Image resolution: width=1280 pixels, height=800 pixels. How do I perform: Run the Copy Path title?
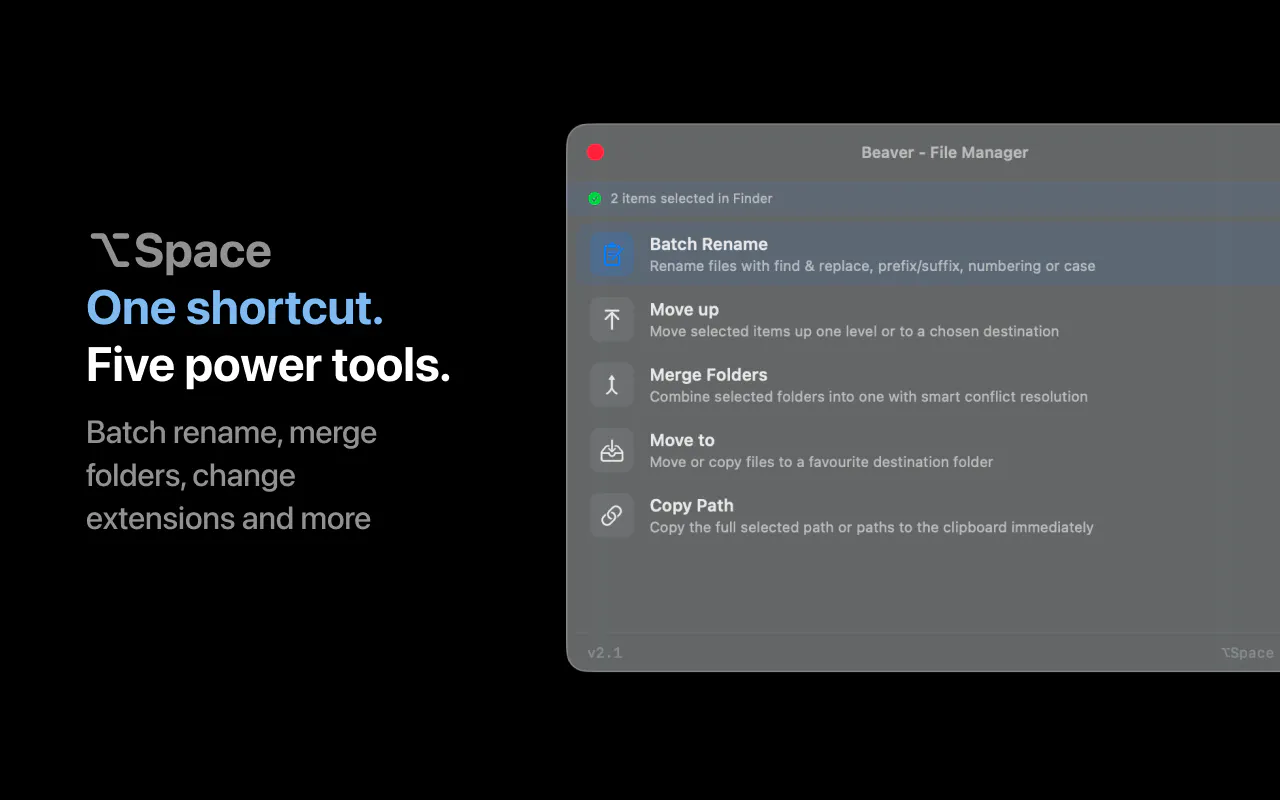tap(692, 505)
